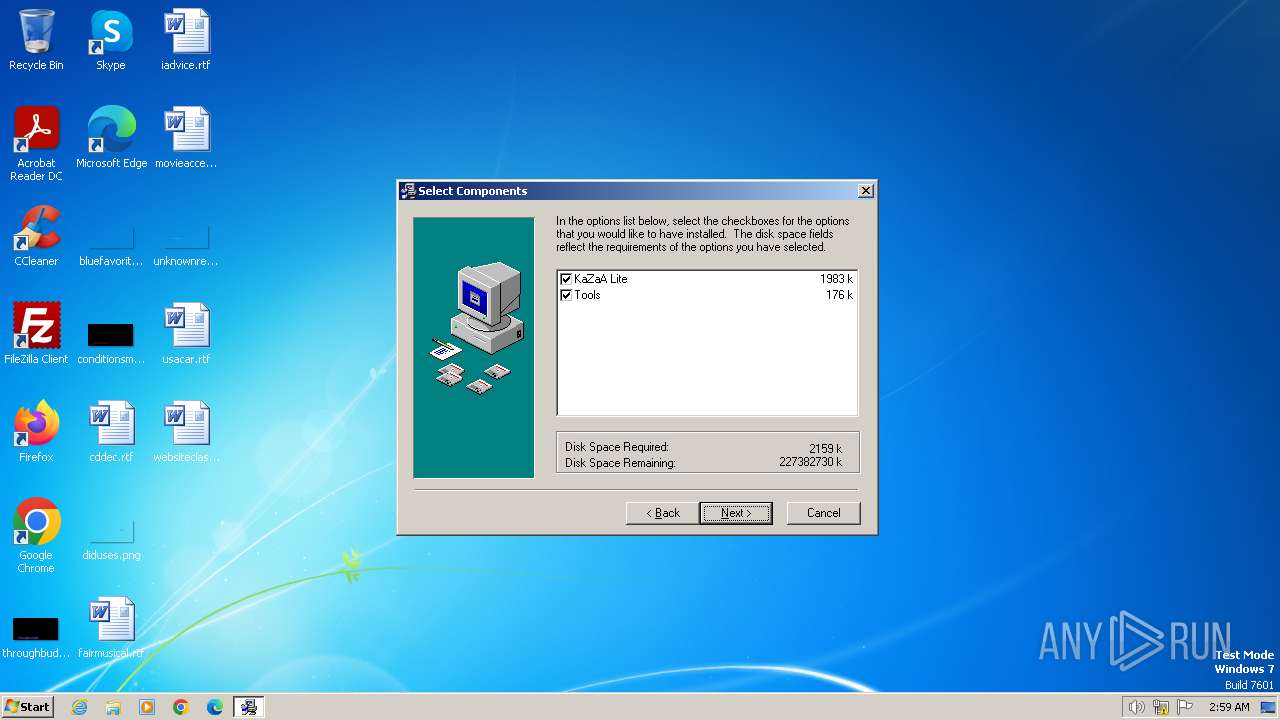Select the Tools list row text
The width and height of the screenshot is (1280, 720).
[587, 295]
